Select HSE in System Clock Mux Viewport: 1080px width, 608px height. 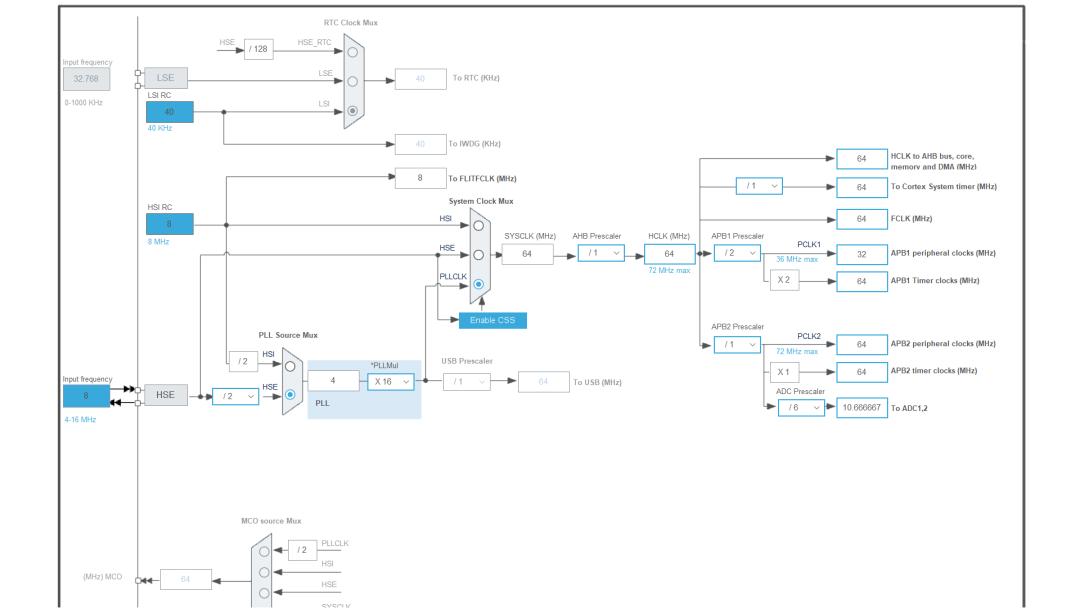[x=478, y=254]
